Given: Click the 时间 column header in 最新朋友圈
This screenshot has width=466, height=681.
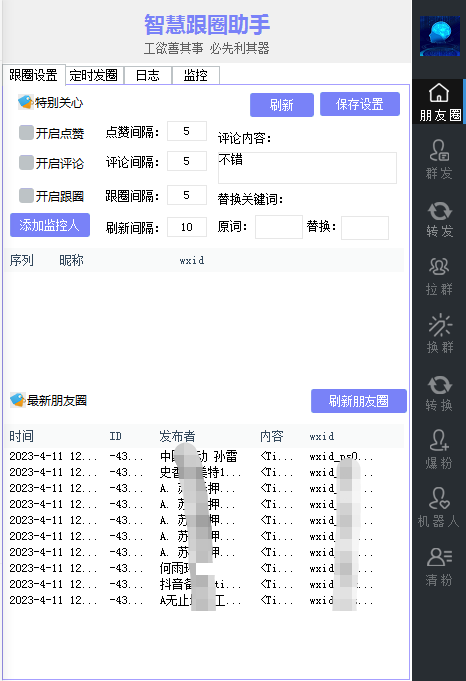Looking at the screenshot, I should (x=21, y=436).
